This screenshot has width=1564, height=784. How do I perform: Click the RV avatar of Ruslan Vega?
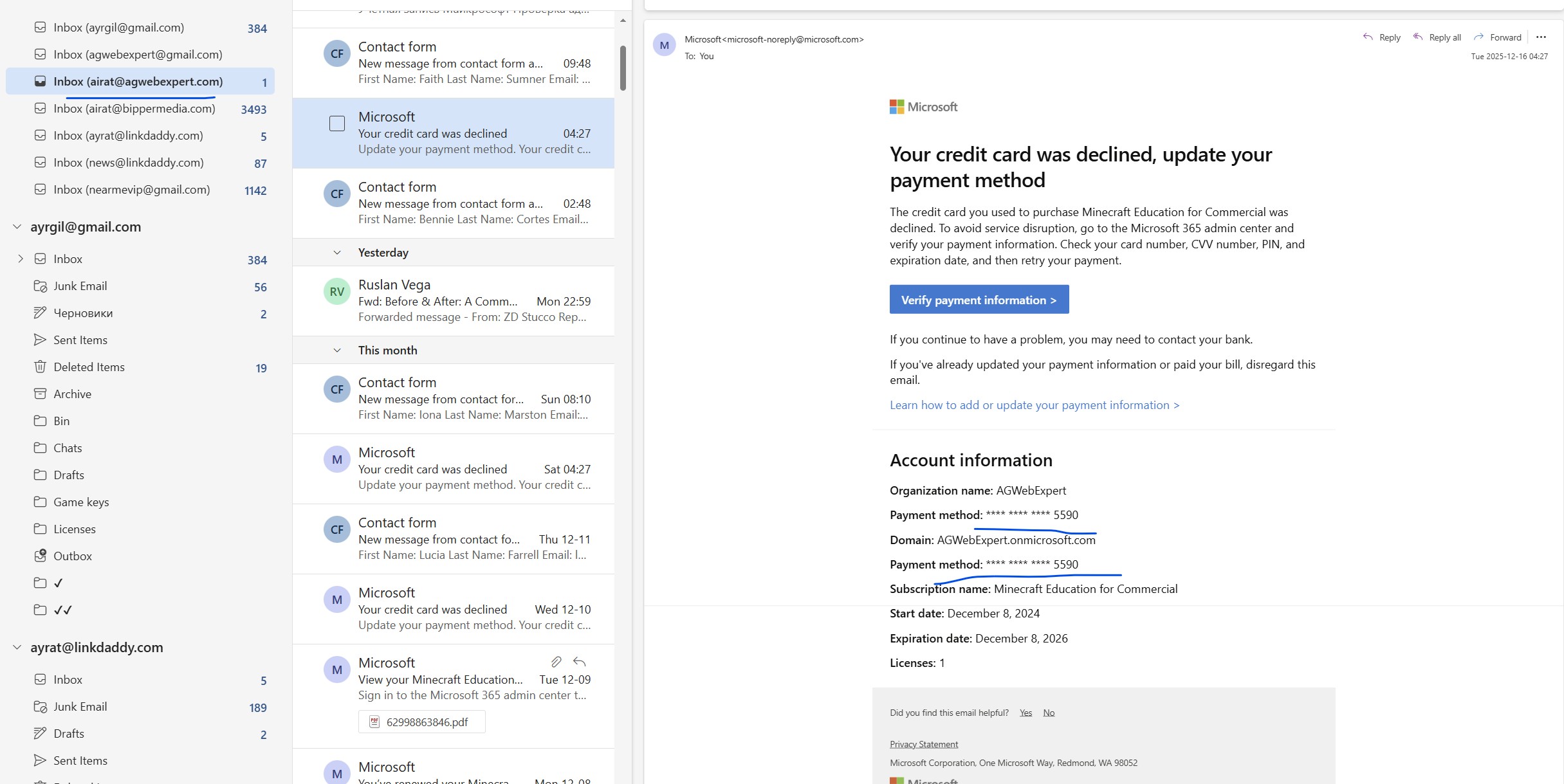(336, 291)
